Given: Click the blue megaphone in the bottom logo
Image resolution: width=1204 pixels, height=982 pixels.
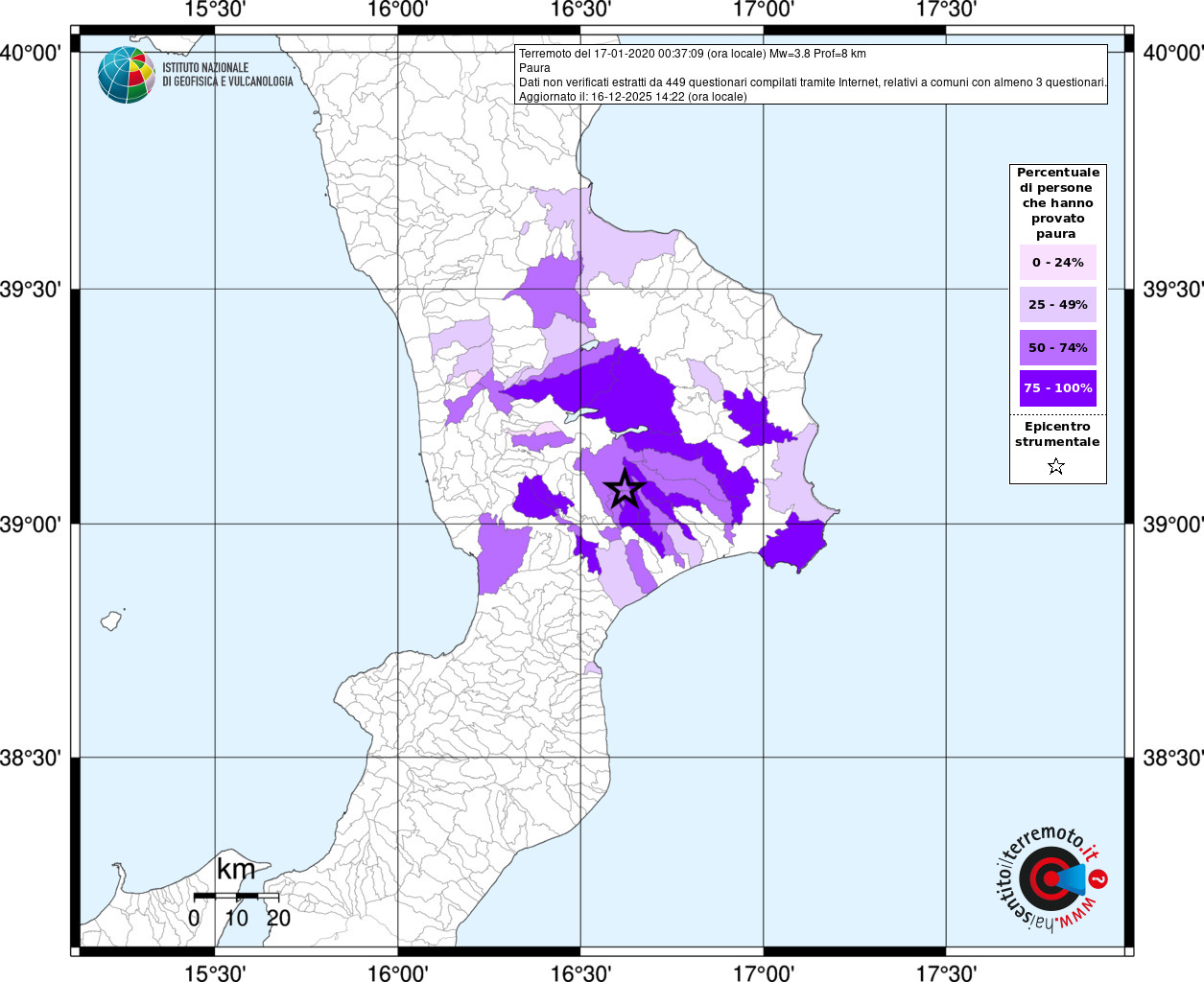Looking at the screenshot, I should click(1073, 878).
